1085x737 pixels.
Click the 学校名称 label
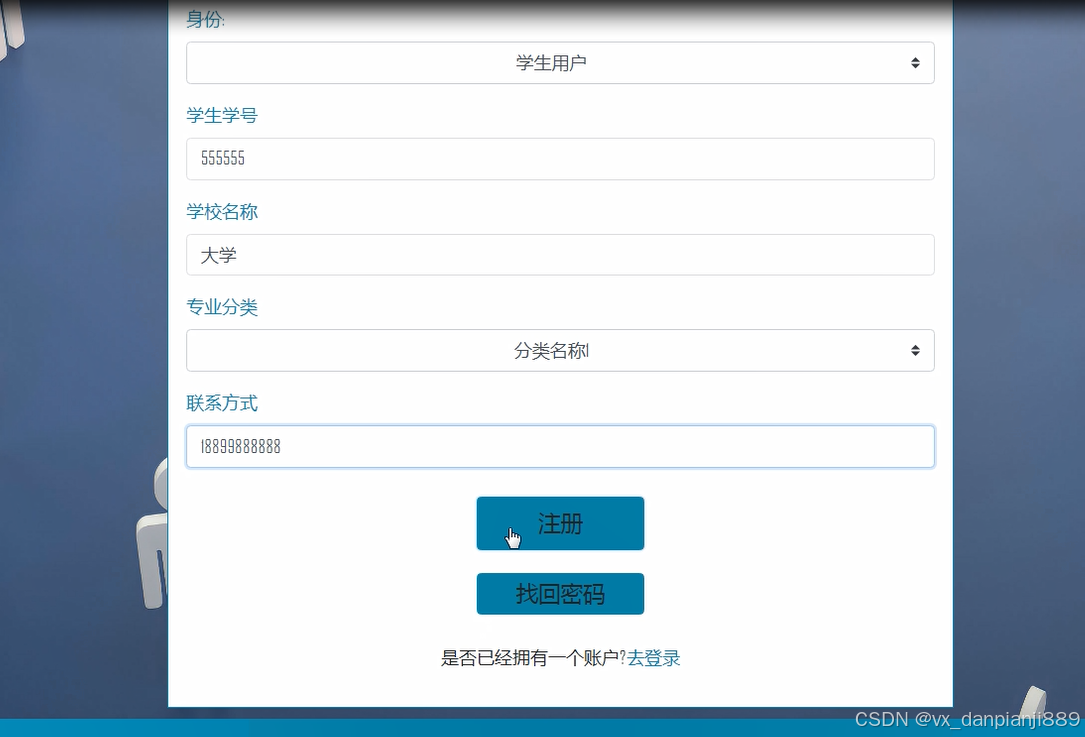221,212
